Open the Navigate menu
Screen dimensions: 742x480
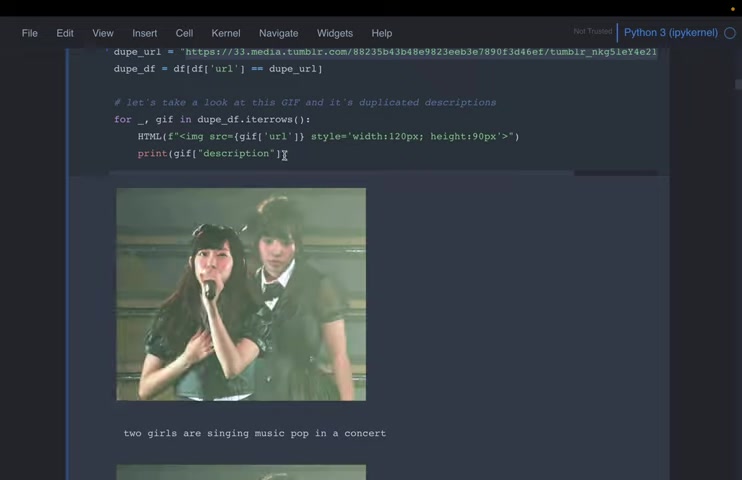[x=278, y=33]
